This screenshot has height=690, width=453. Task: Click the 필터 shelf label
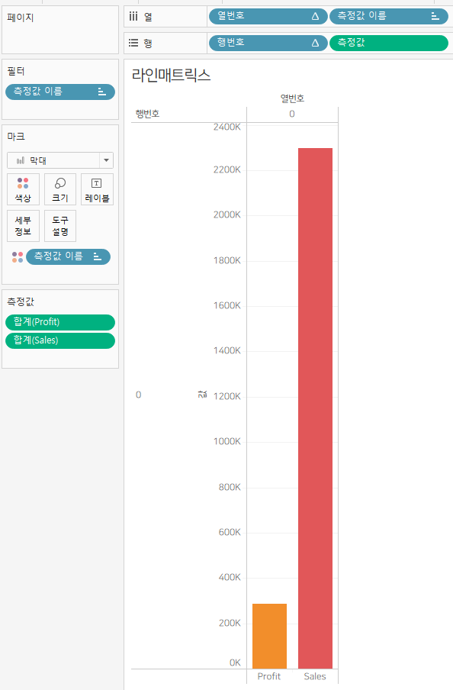16,71
